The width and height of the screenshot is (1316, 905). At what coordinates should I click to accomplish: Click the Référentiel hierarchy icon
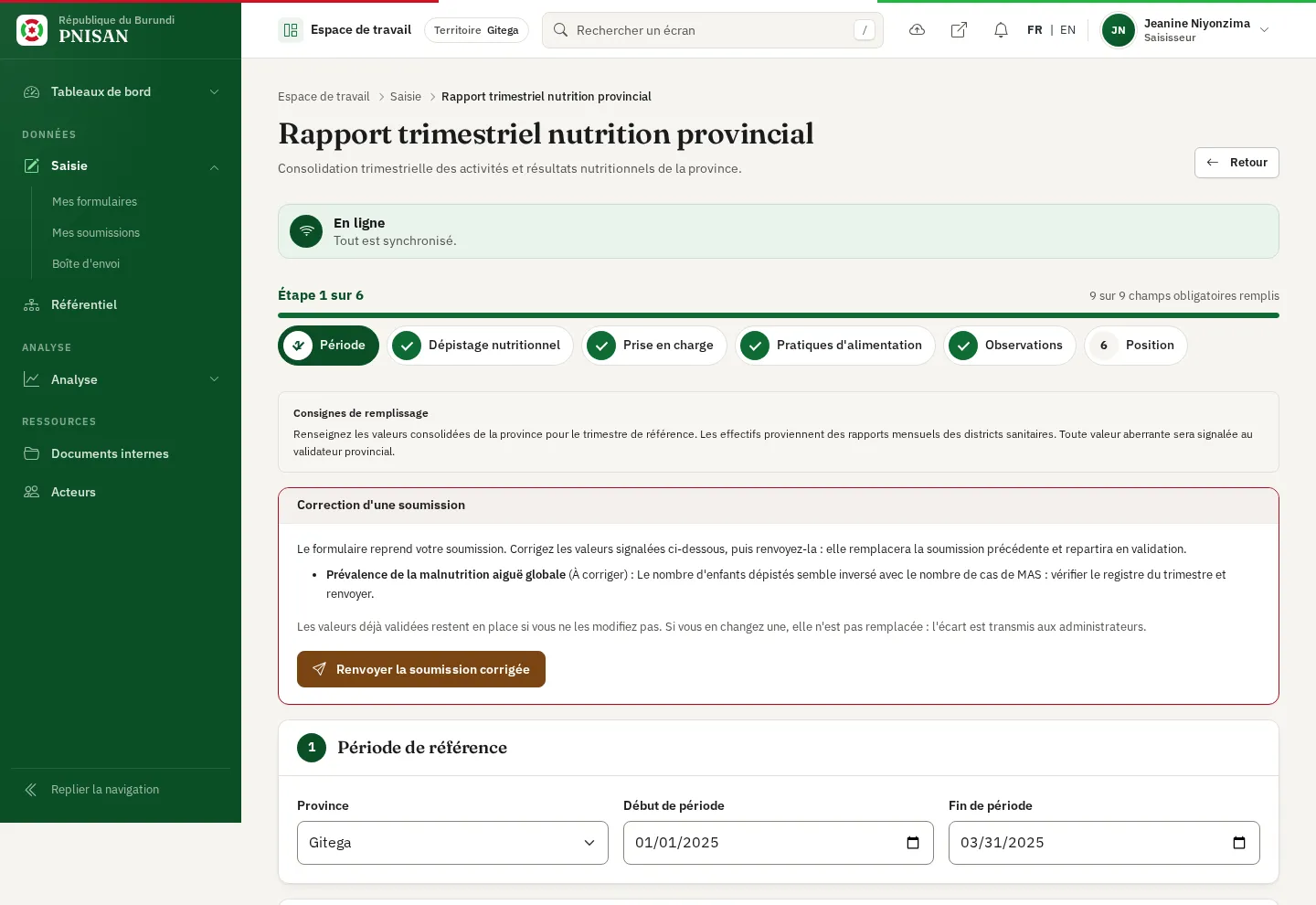pos(32,305)
